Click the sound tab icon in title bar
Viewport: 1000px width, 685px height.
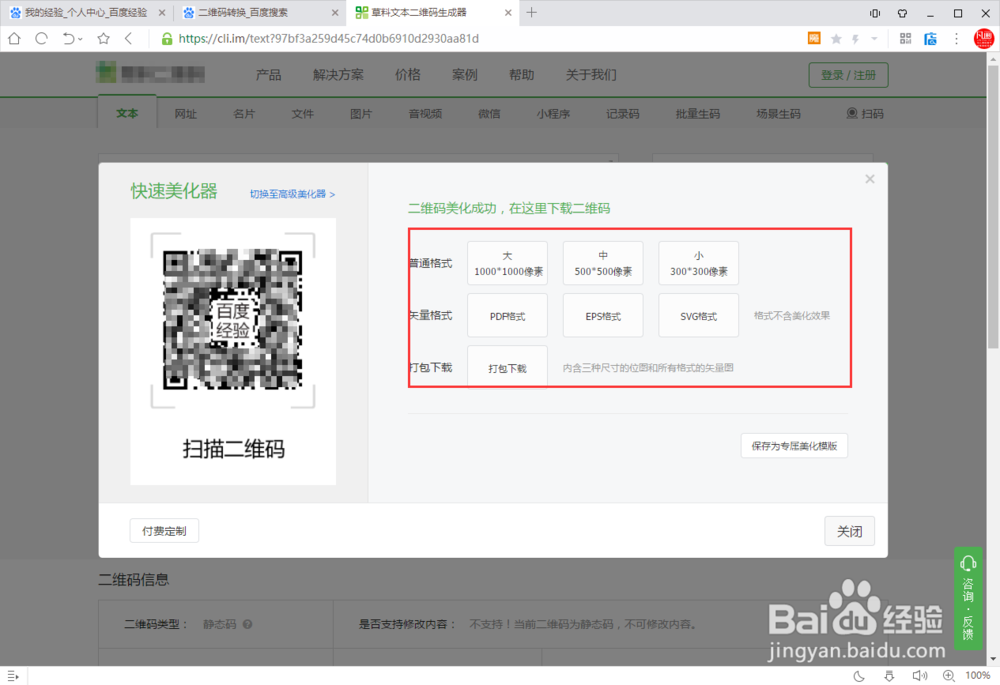[875, 13]
